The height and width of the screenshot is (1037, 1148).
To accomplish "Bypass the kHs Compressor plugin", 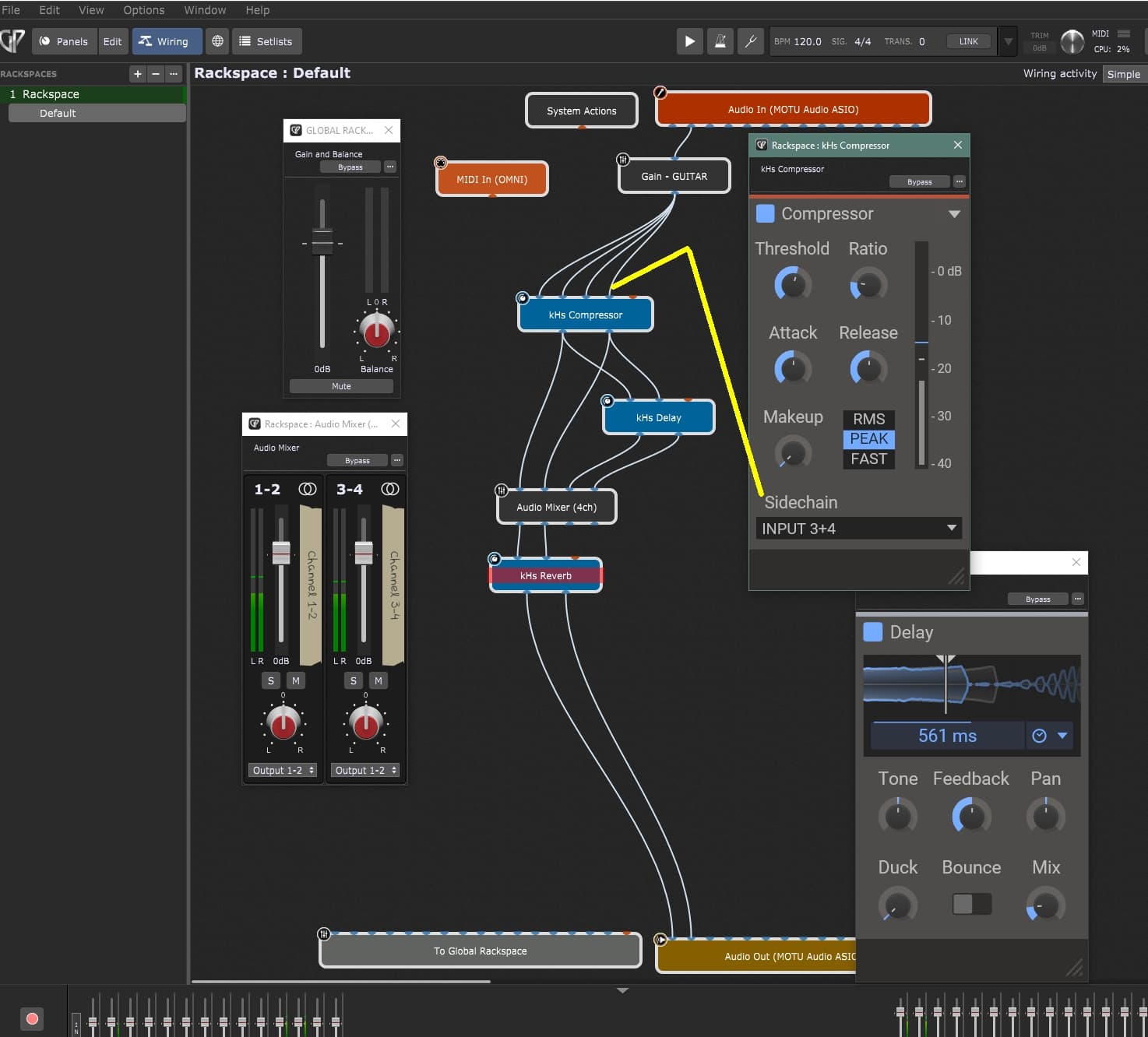I will [920, 181].
